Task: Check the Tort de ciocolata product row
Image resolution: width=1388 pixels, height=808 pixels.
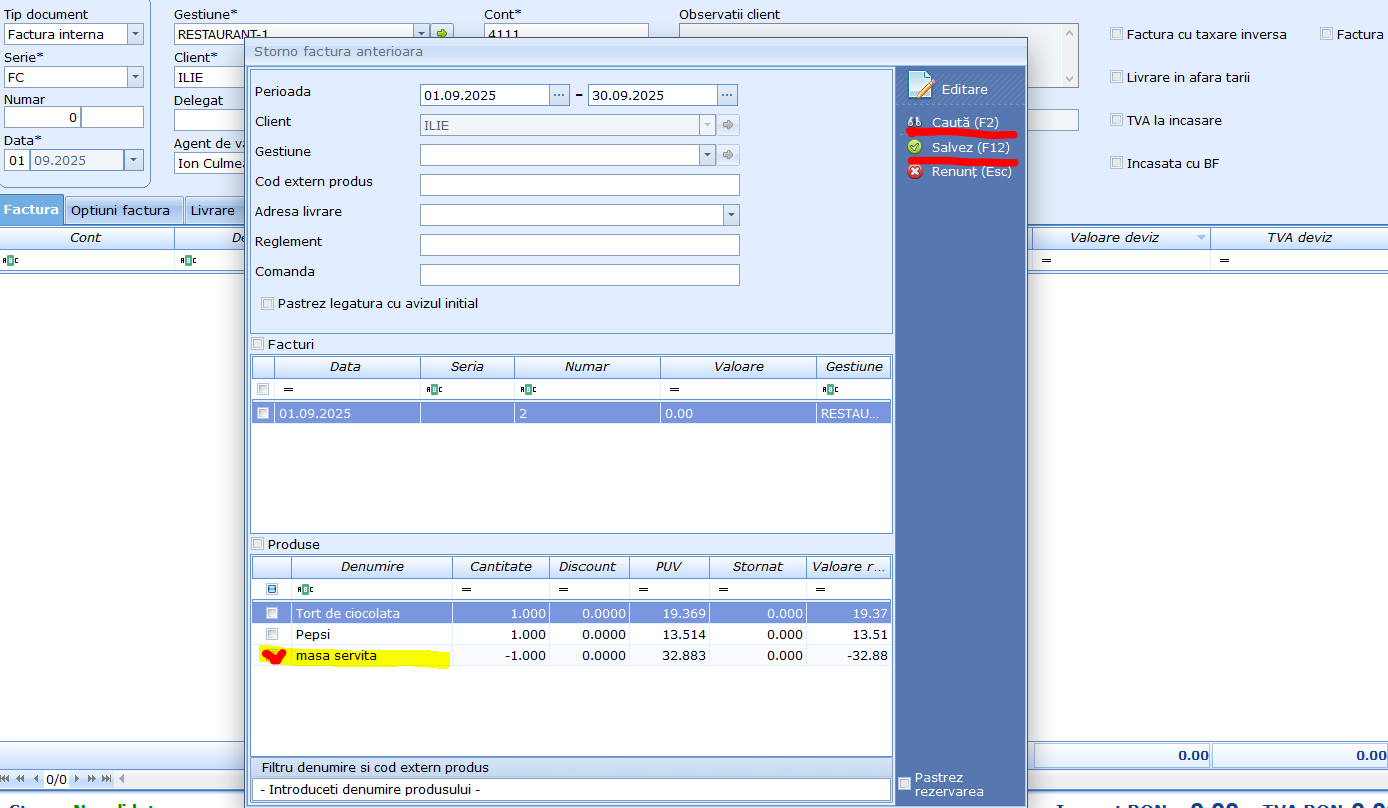Action: coord(272,613)
